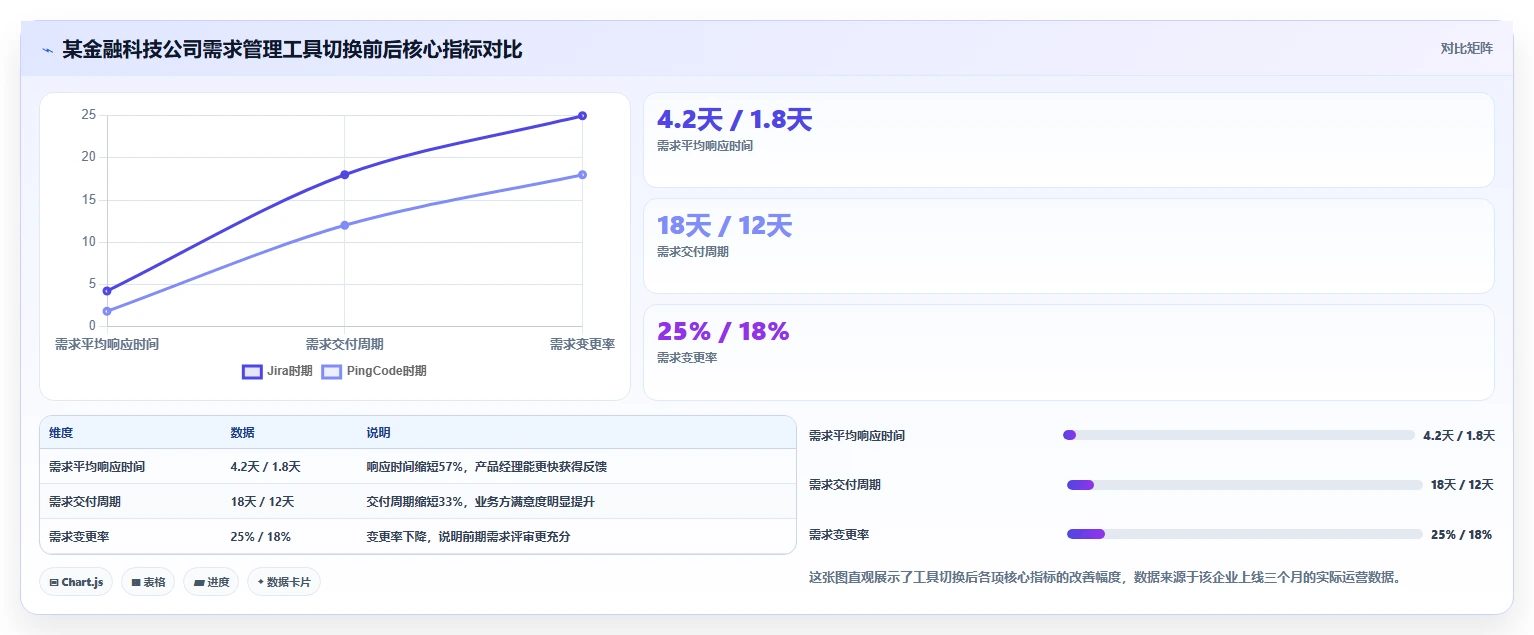Open the 25% / 18% data card
The width and height of the screenshot is (1534, 635).
1069,352
